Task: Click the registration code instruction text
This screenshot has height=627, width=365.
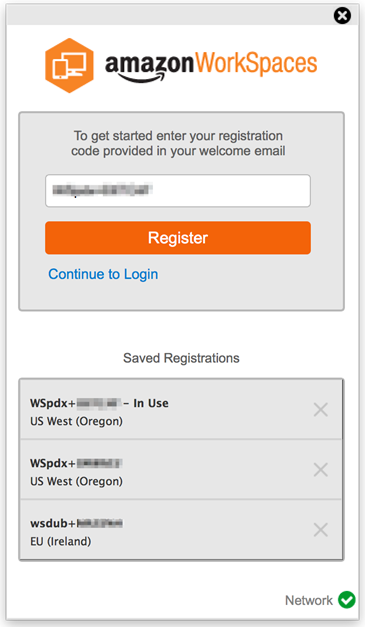Action: pos(178,143)
